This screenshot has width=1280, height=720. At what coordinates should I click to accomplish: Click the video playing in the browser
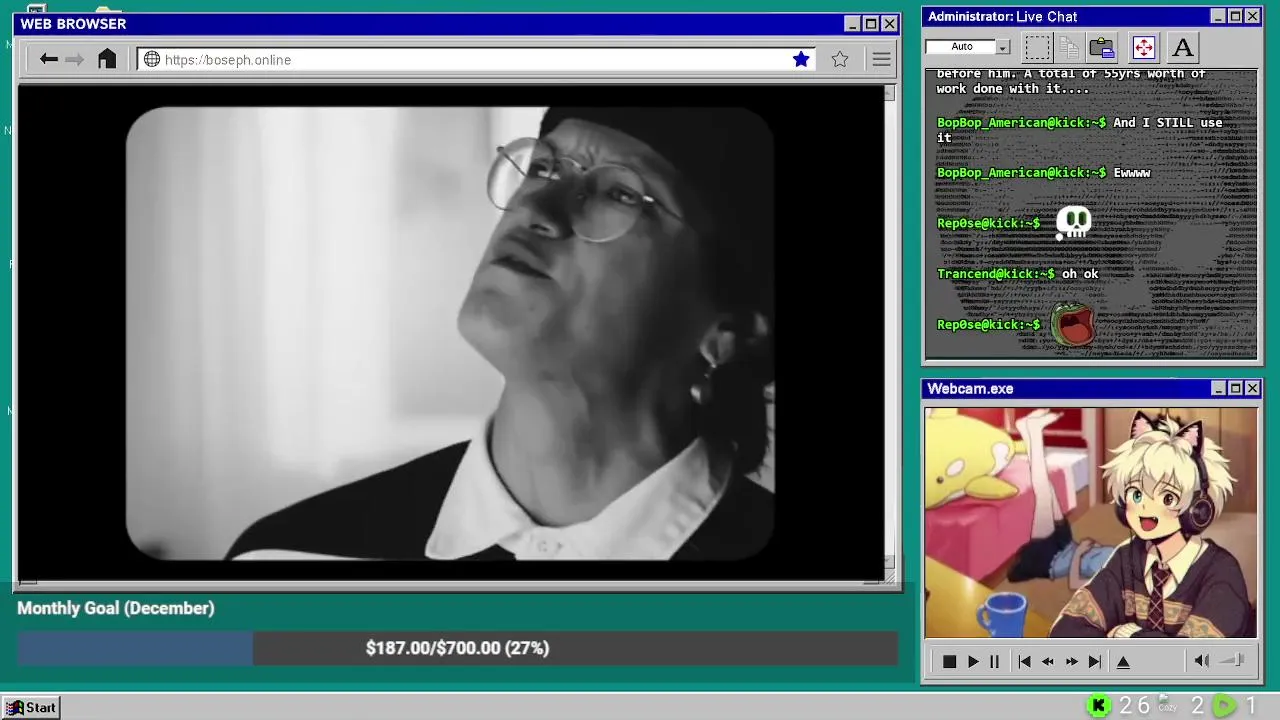[450, 333]
